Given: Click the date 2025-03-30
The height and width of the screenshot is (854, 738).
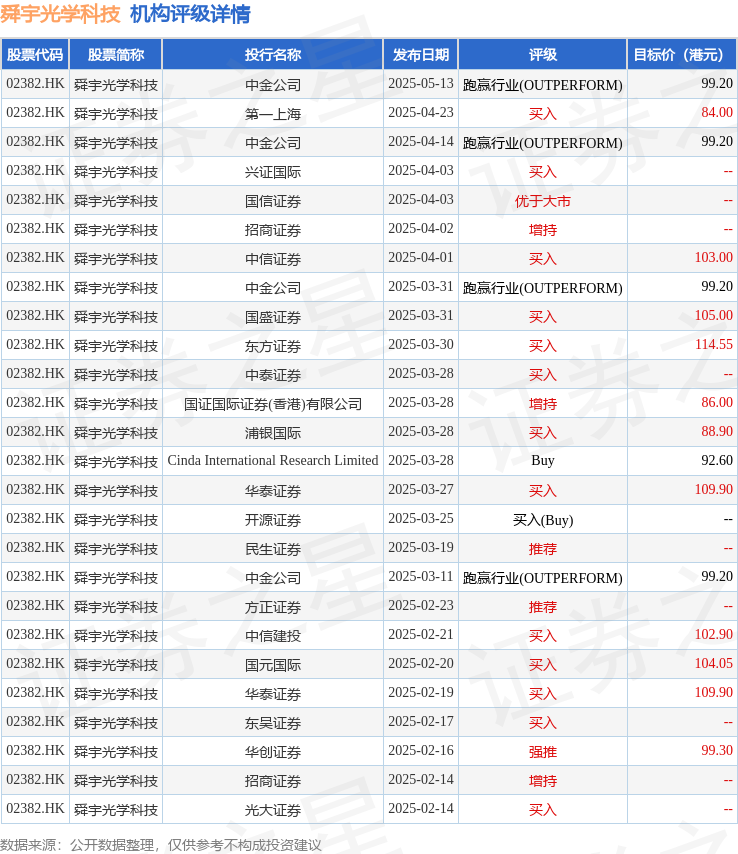Looking at the screenshot, I should (421, 344).
